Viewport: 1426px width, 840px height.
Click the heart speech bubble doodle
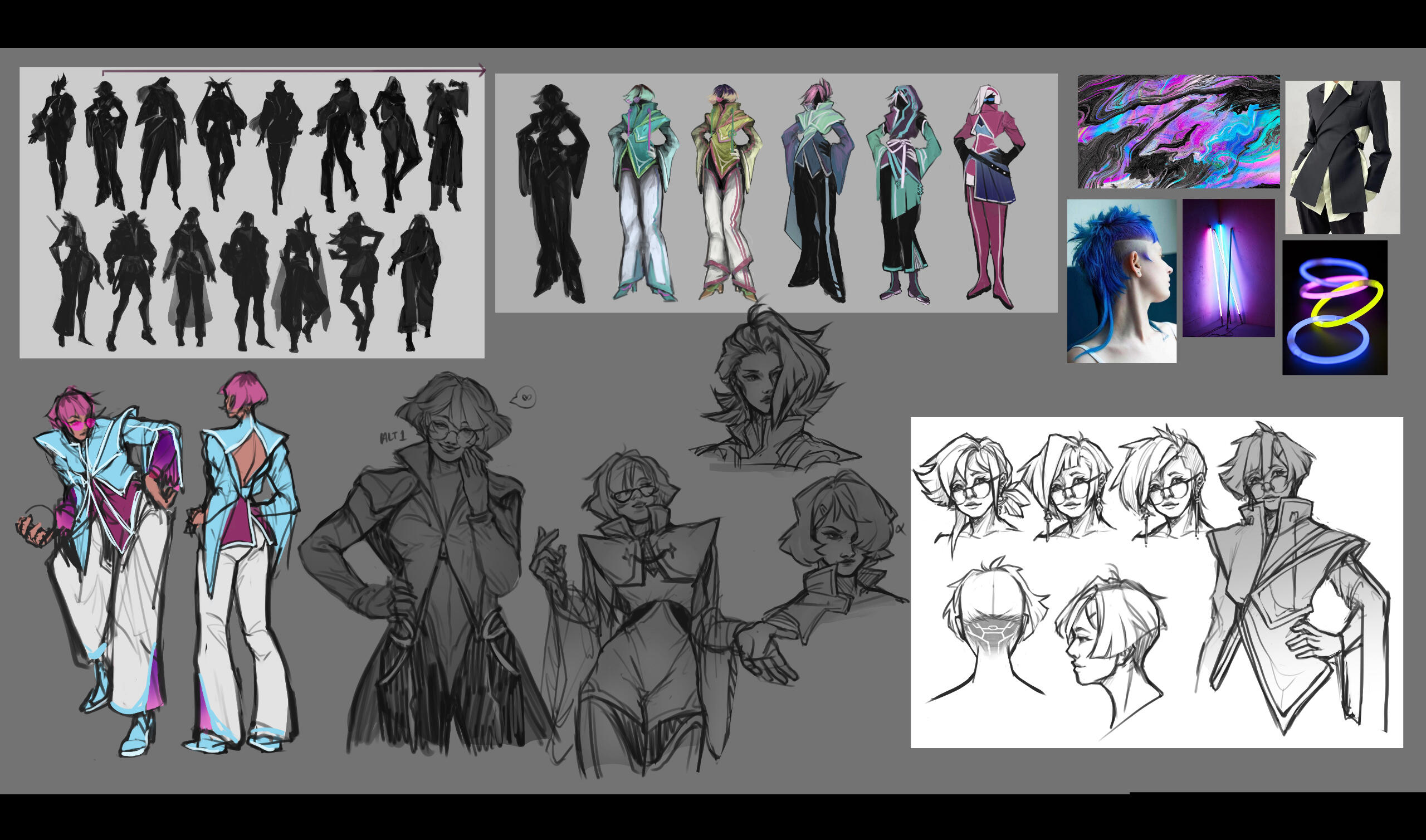pyautogui.click(x=525, y=397)
